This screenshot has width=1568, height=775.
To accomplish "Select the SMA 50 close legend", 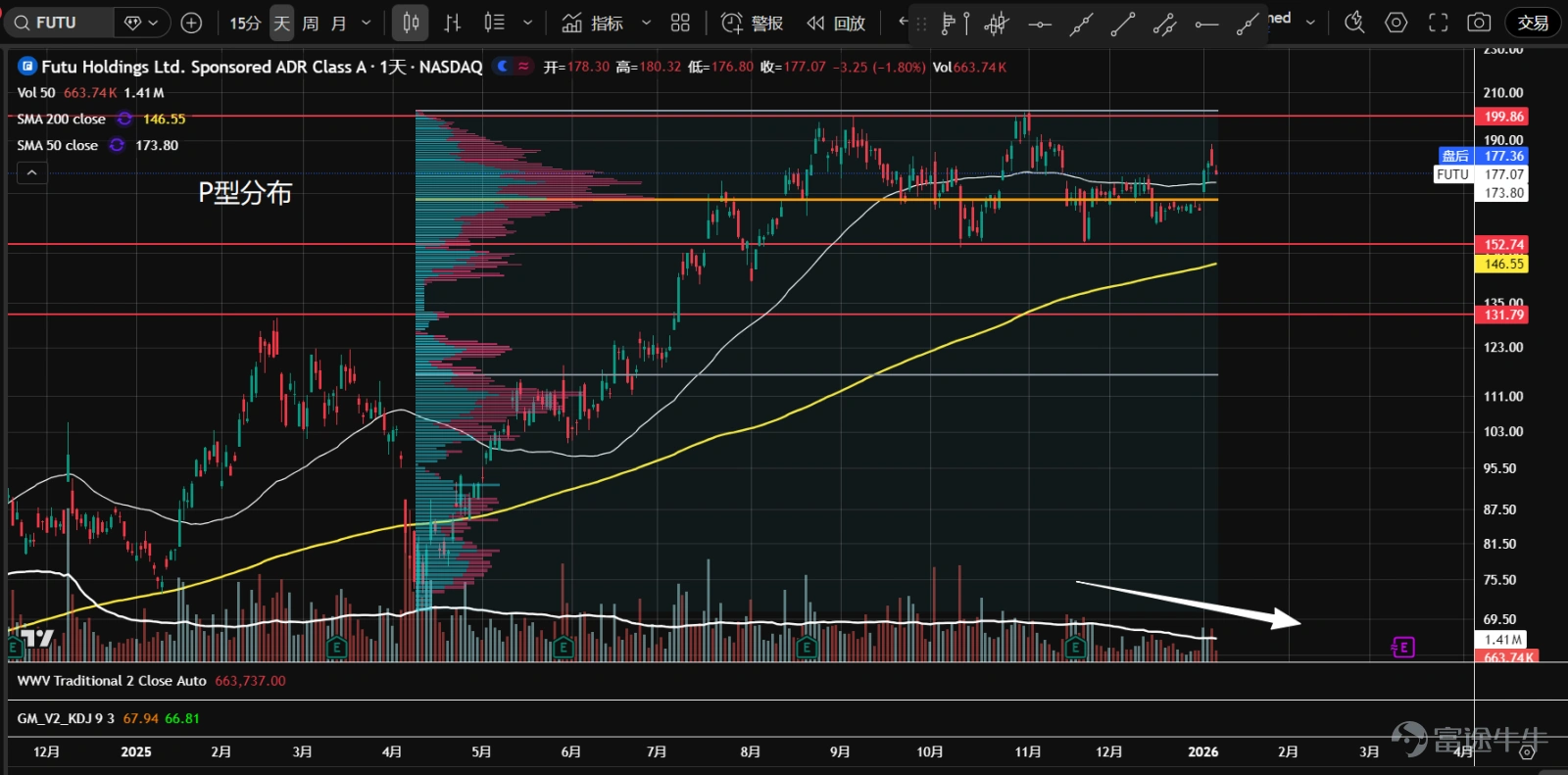I will 58,146.
